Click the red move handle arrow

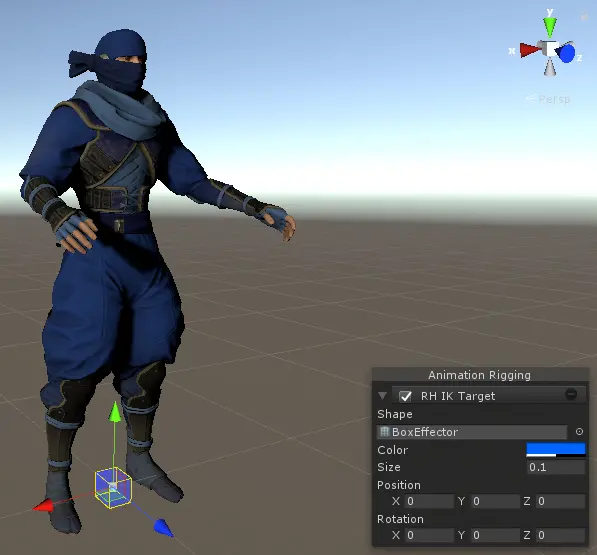43,506
